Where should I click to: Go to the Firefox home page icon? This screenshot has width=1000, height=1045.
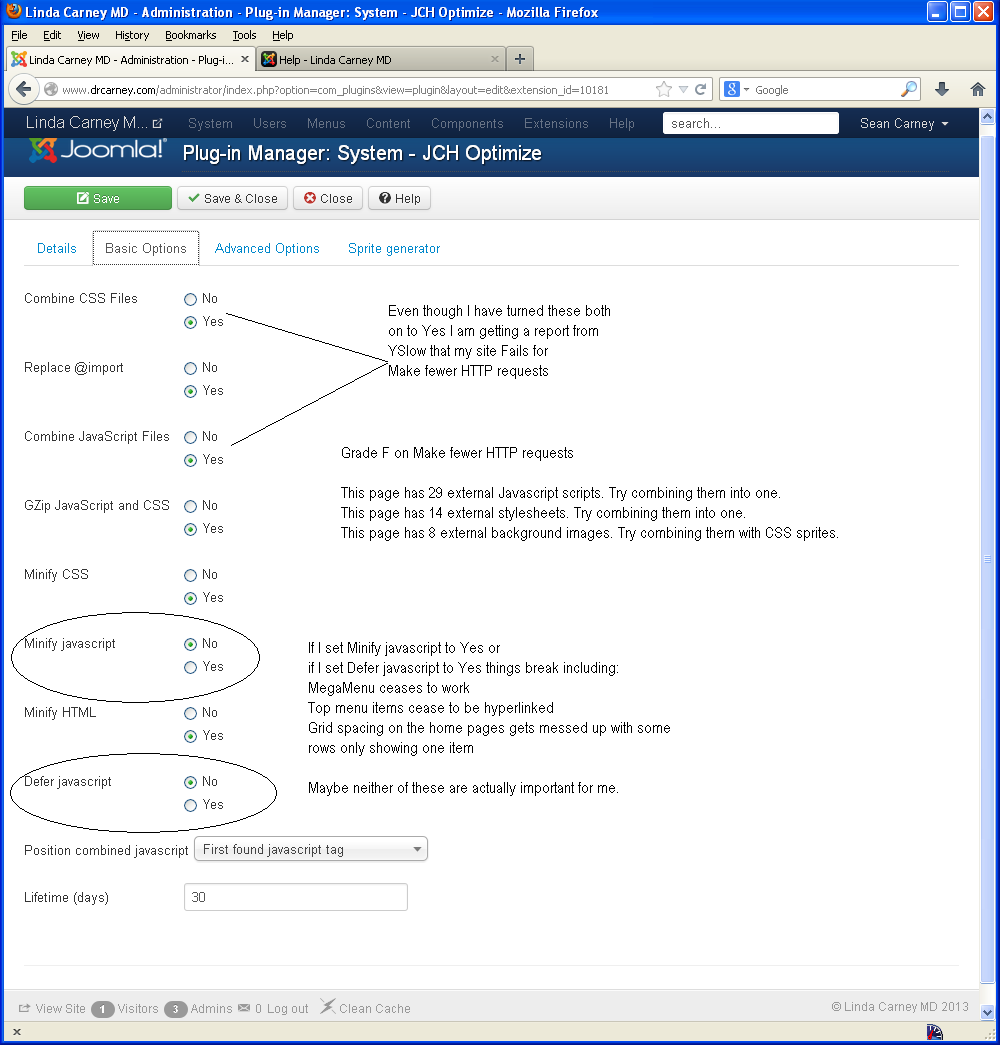click(978, 89)
